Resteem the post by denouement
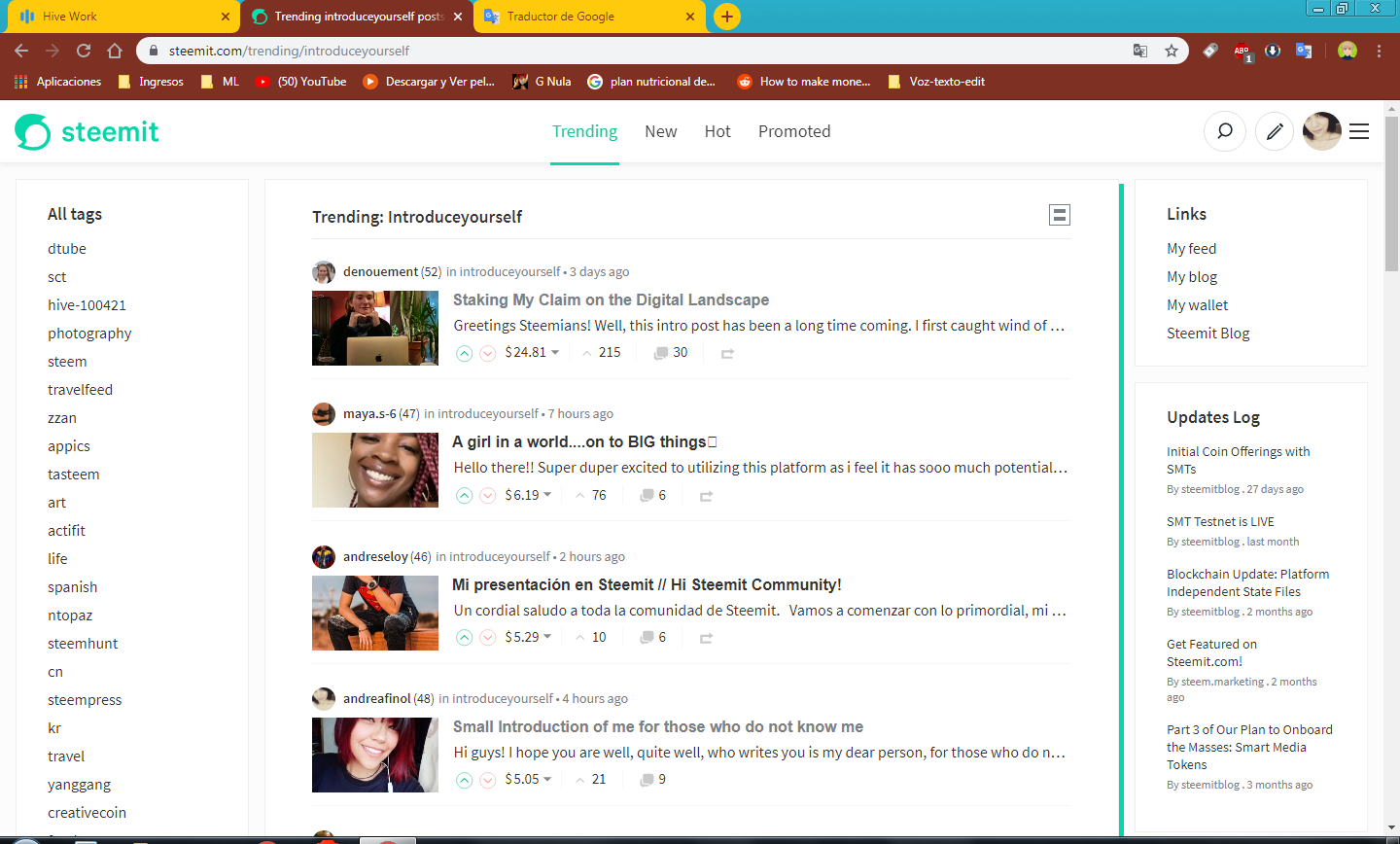The height and width of the screenshot is (844, 1400). point(726,353)
